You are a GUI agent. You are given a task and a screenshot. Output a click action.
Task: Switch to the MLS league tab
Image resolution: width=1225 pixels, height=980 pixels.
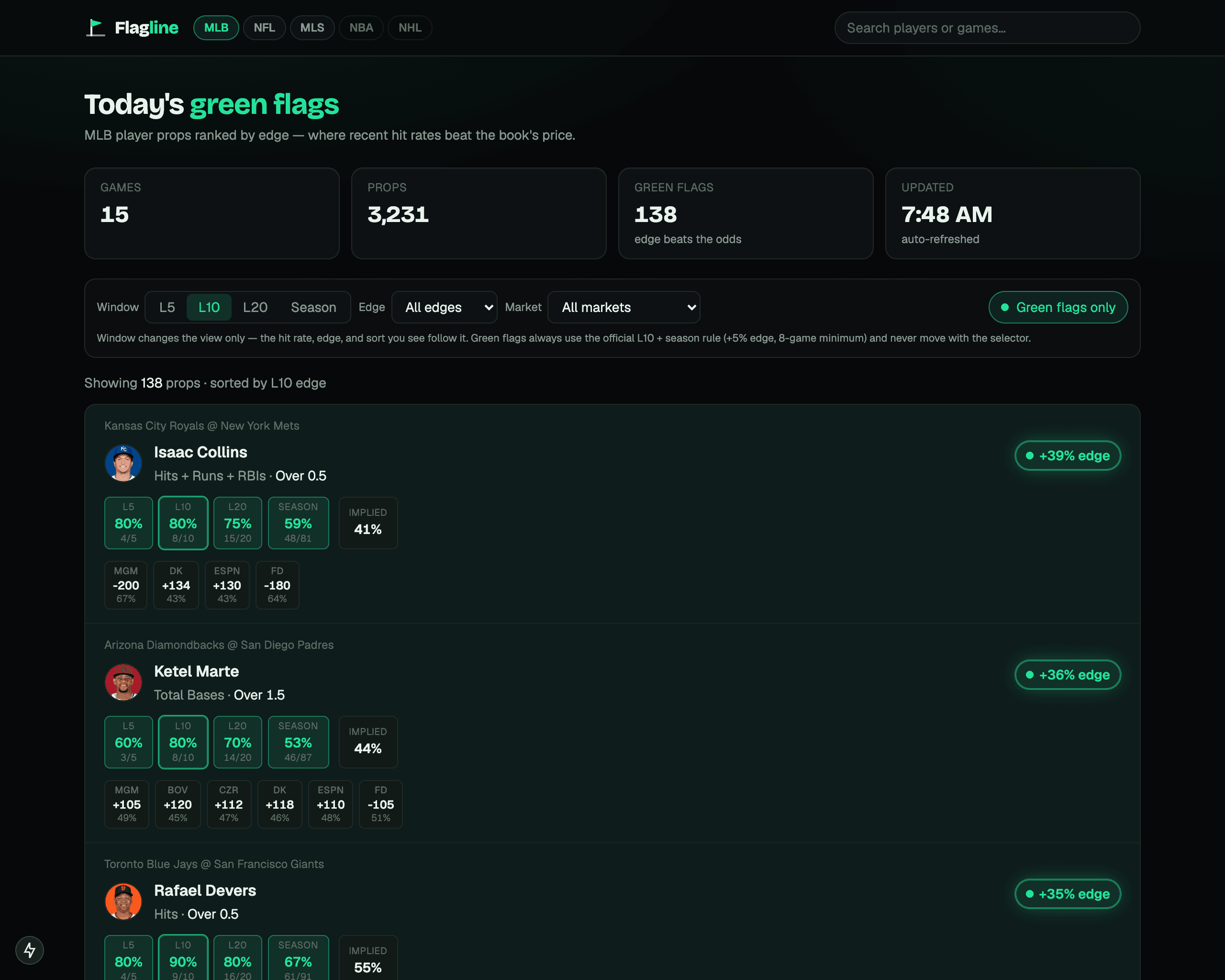(x=312, y=28)
